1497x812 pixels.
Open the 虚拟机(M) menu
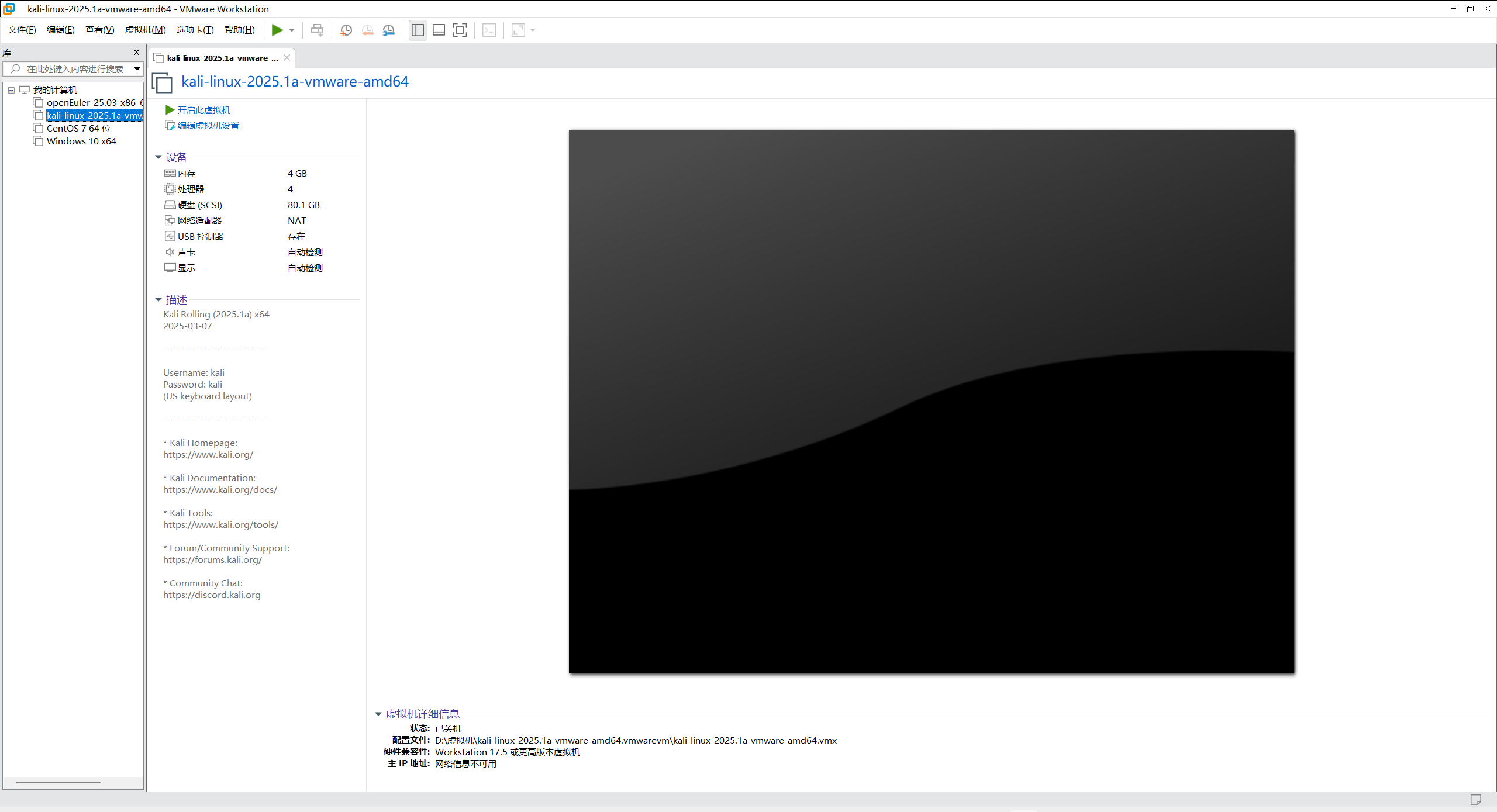[x=145, y=30]
